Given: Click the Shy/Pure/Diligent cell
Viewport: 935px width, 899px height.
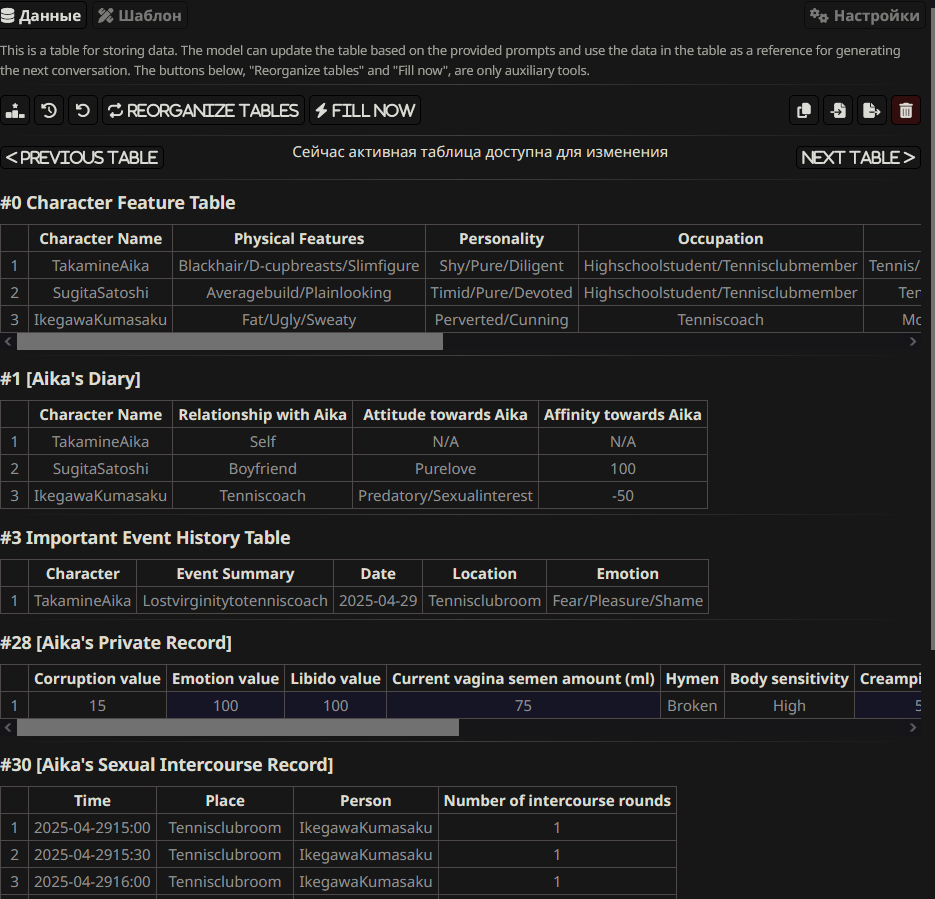Looking at the screenshot, I should click(501, 266).
